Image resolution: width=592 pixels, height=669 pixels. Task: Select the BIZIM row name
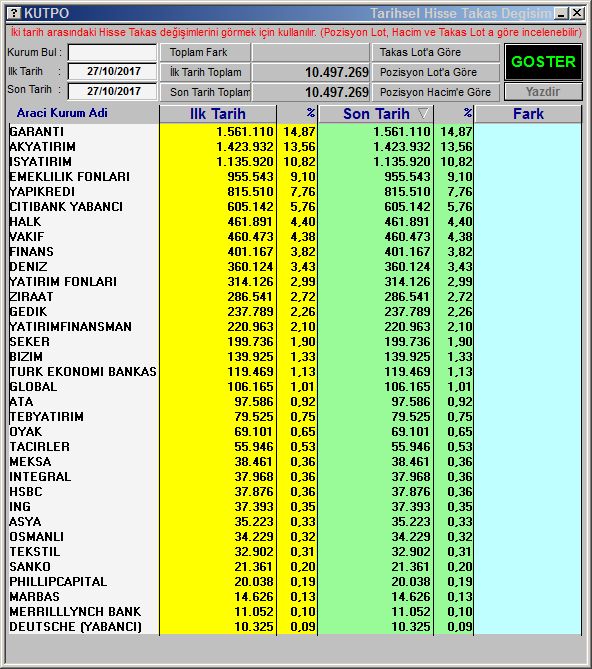tap(26, 357)
